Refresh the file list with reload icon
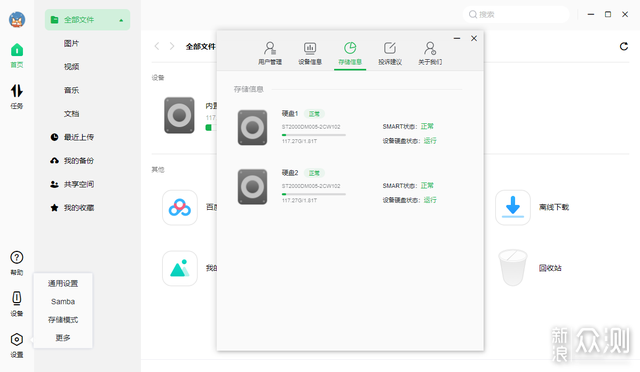Viewport: 640px width, 372px height. pos(624,47)
